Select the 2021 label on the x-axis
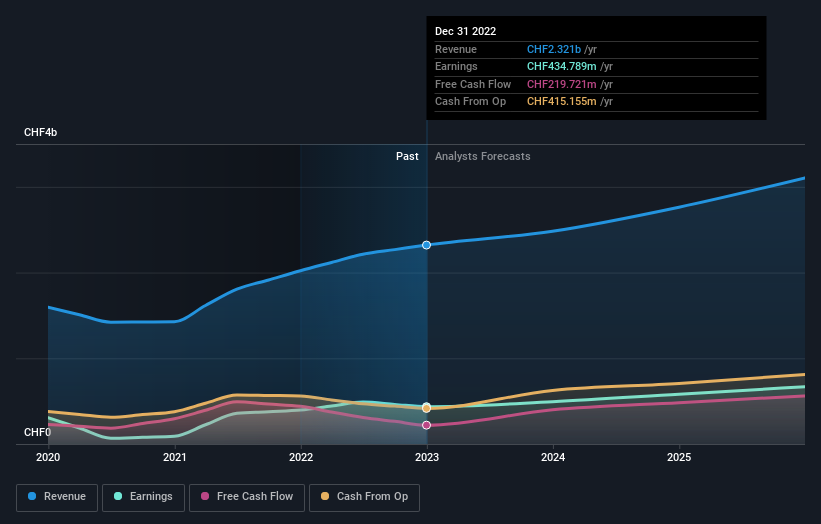The image size is (821, 524). pyautogui.click(x=174, y=457)
